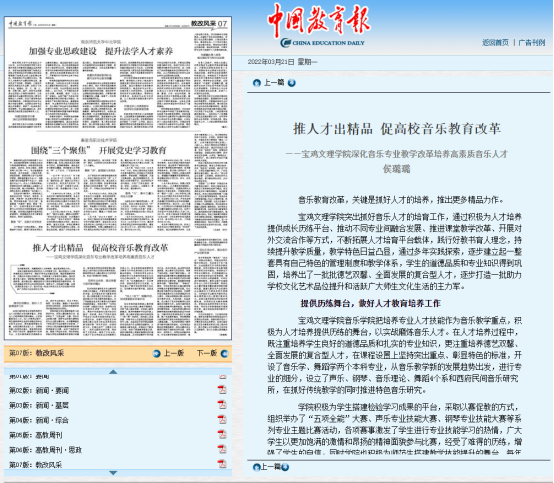Click round arrow icon beside 下一版
This screenshot has height=483, width=554.
pos(224,353)
